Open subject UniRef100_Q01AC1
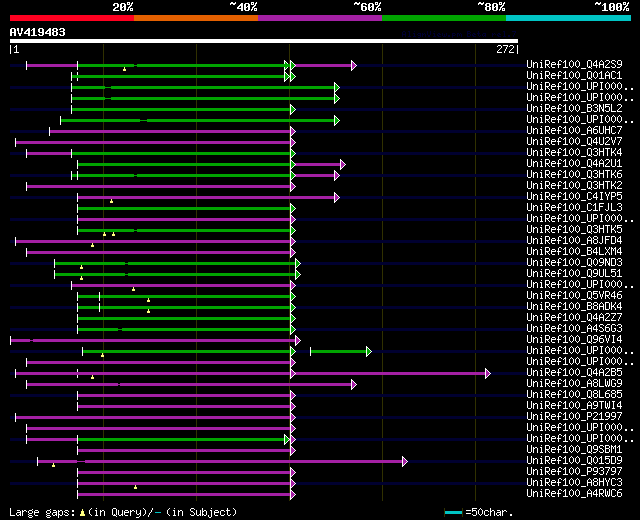 click(574, 76)
